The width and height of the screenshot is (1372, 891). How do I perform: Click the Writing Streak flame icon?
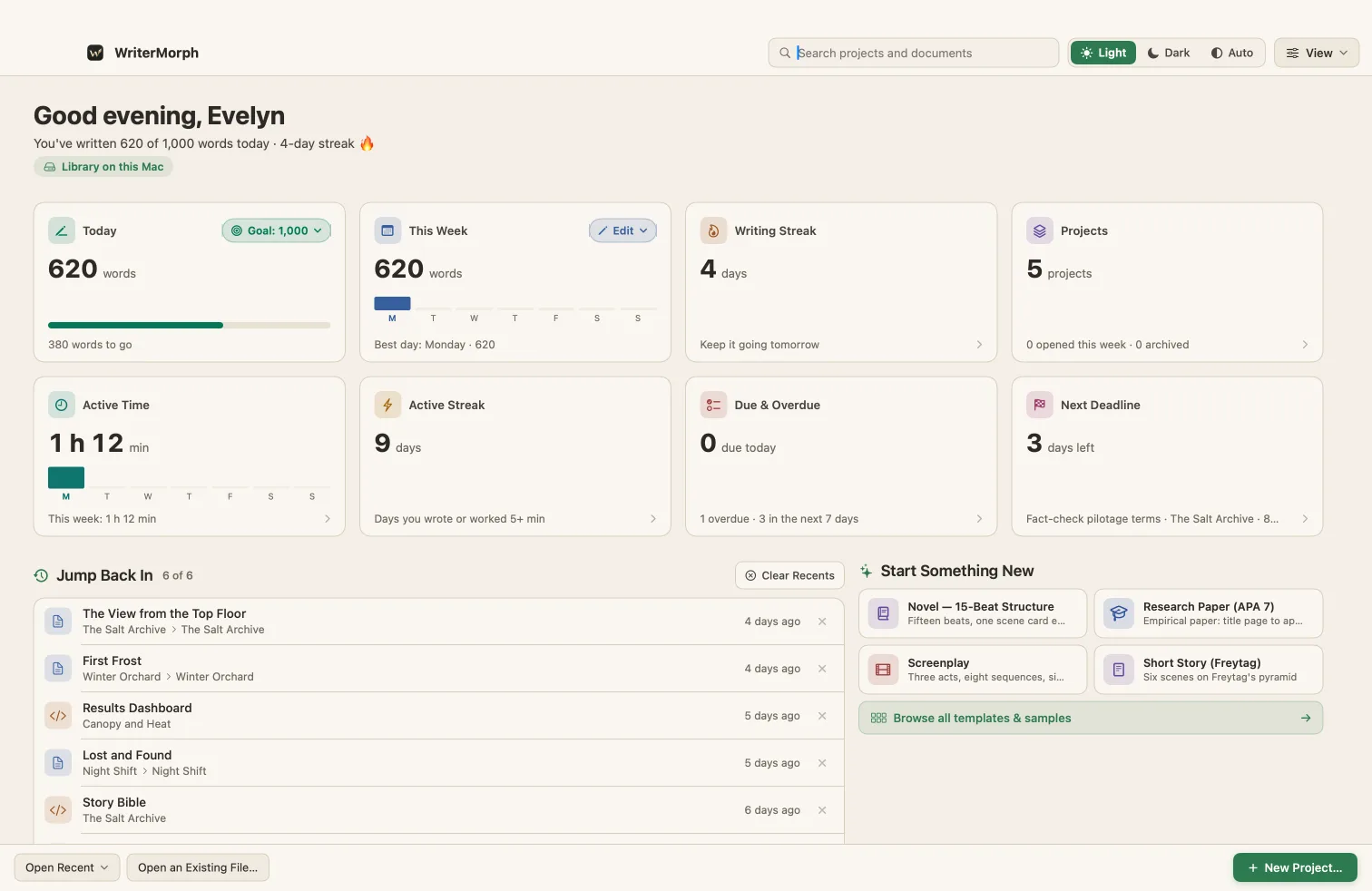713,230
